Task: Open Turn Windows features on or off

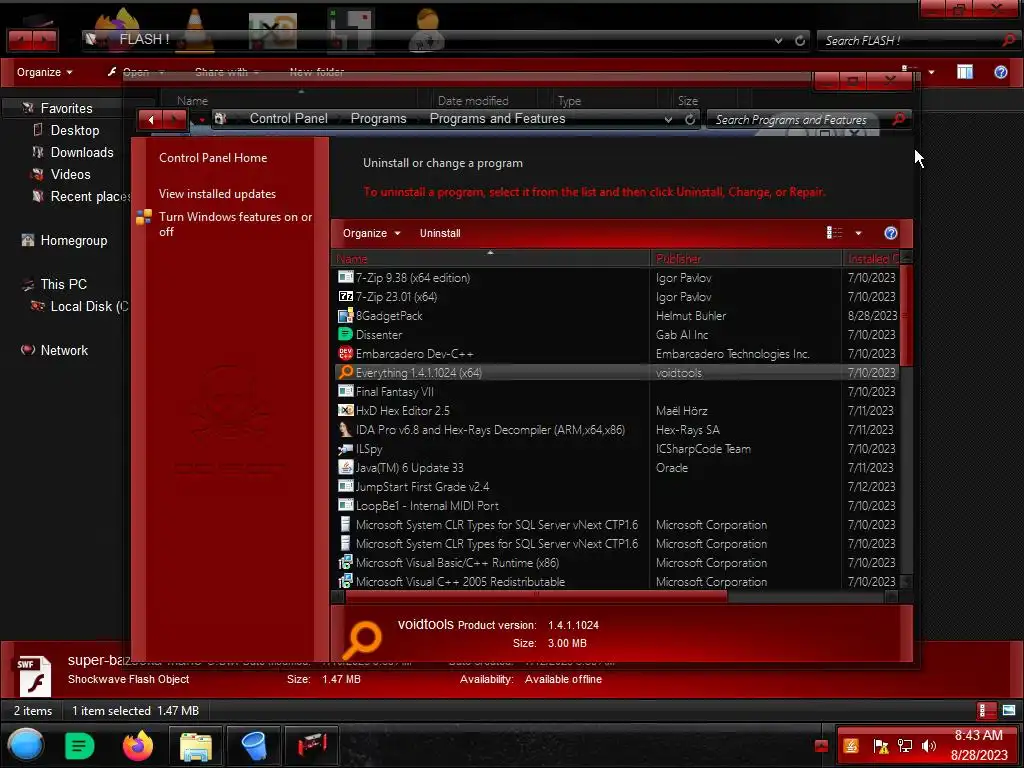Action: pos(235,224)
